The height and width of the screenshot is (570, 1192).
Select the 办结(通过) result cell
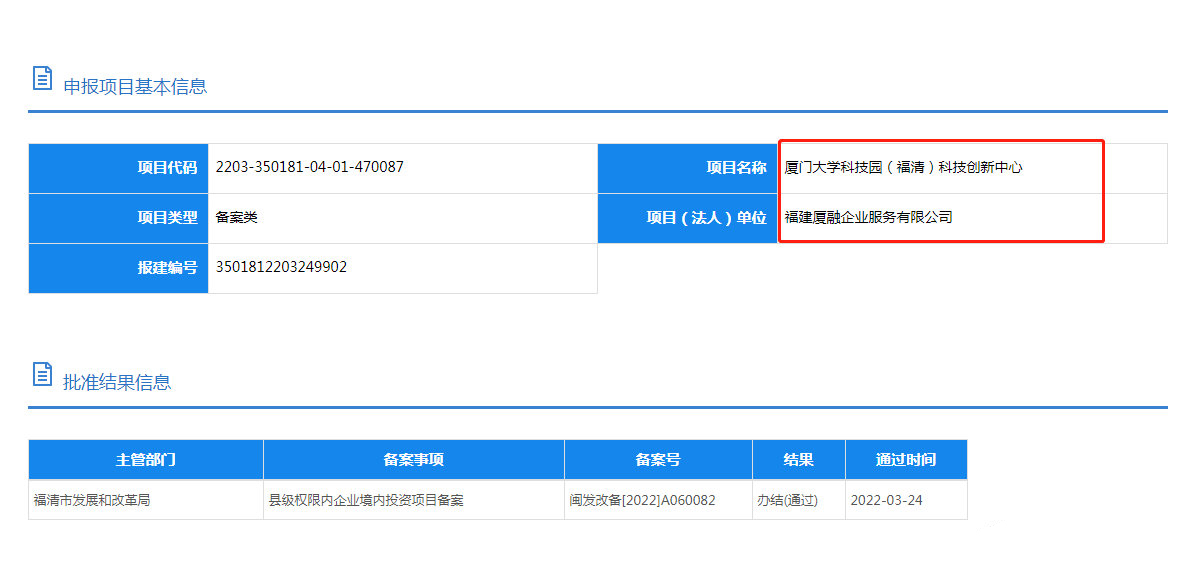[799, 500]
